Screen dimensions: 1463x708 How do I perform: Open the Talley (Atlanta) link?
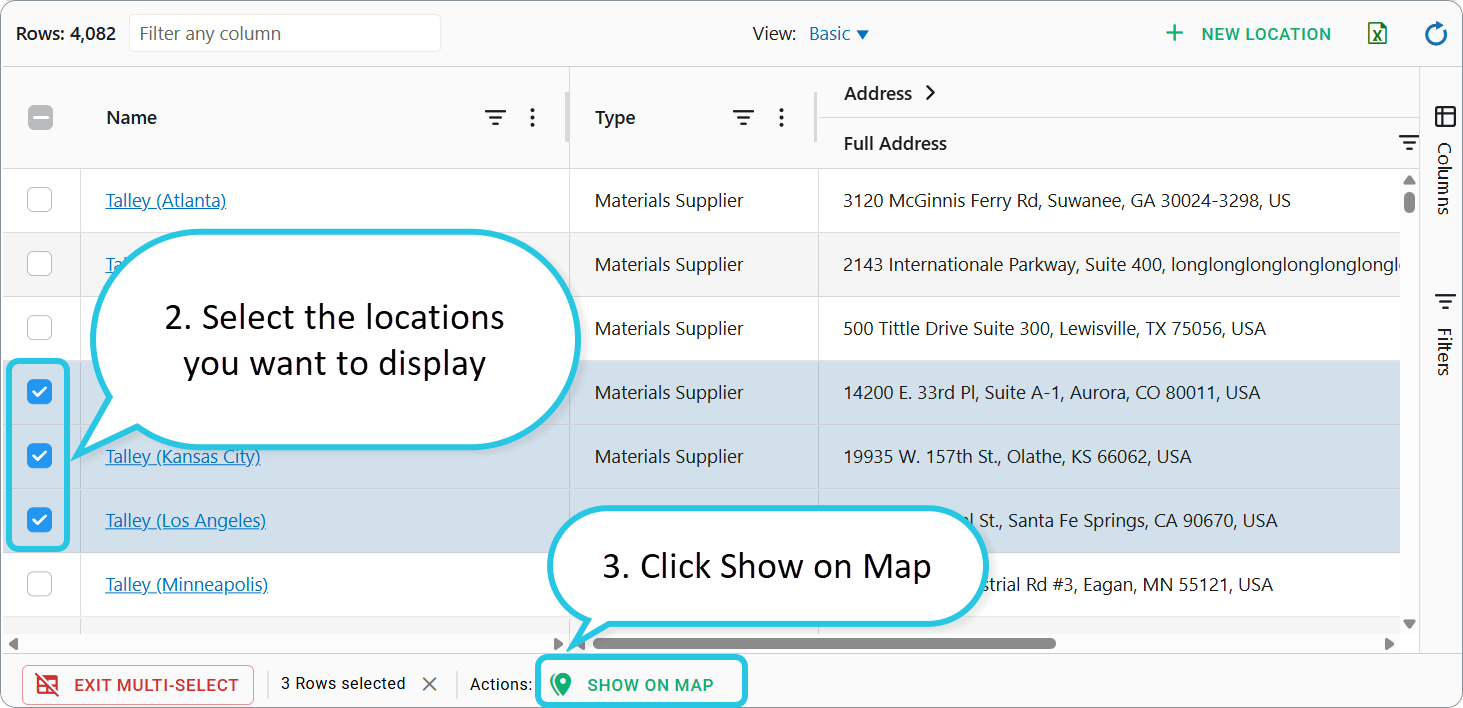point(166,201)
